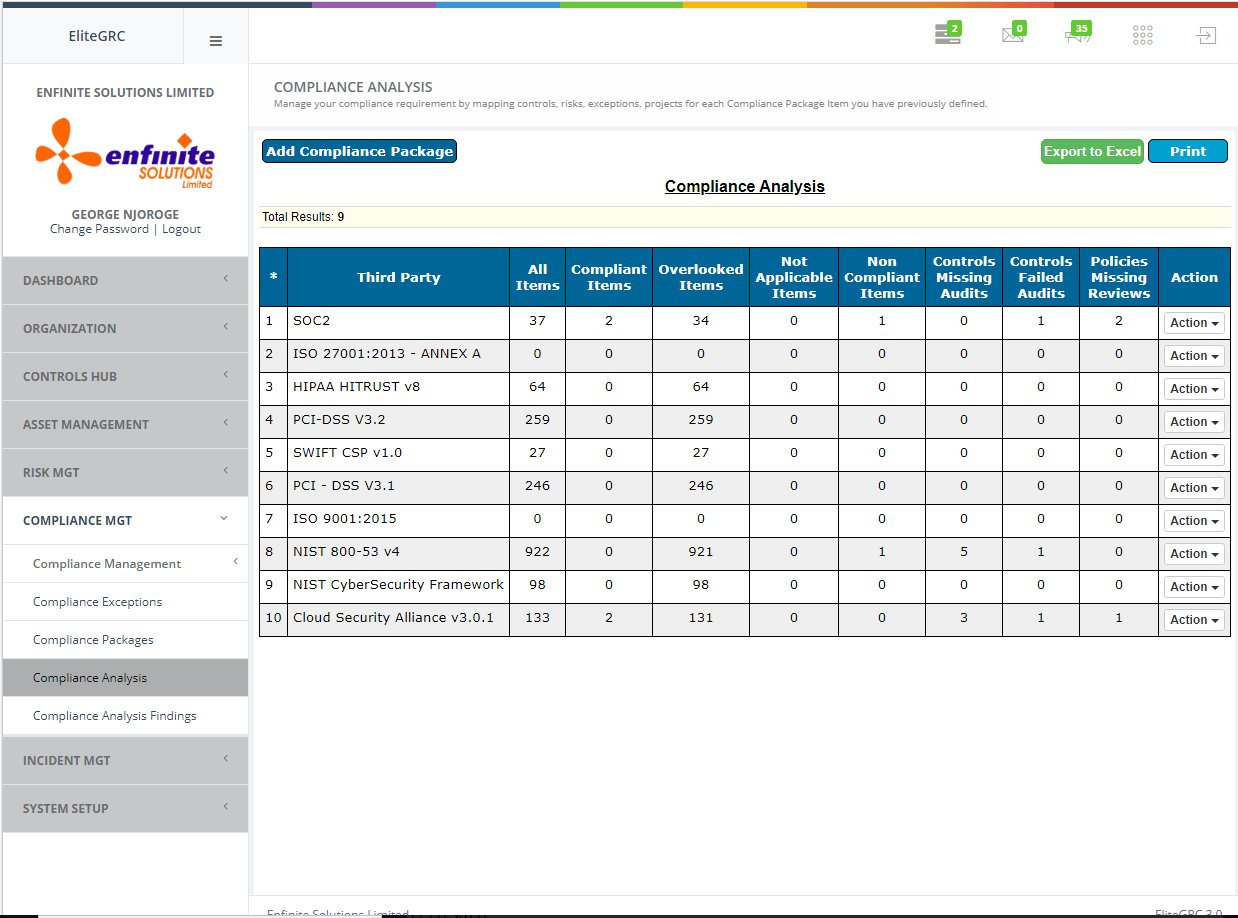Open Action dropdown for ISO 9001:2015 row

point(1194,521)
